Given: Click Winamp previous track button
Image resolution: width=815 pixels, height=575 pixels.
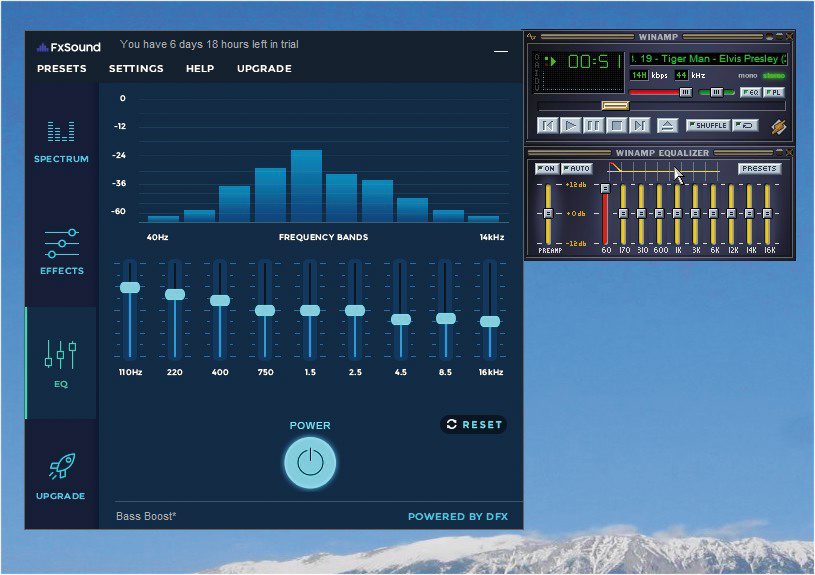Looking at the screenshot, I should [x=547, y=125].
